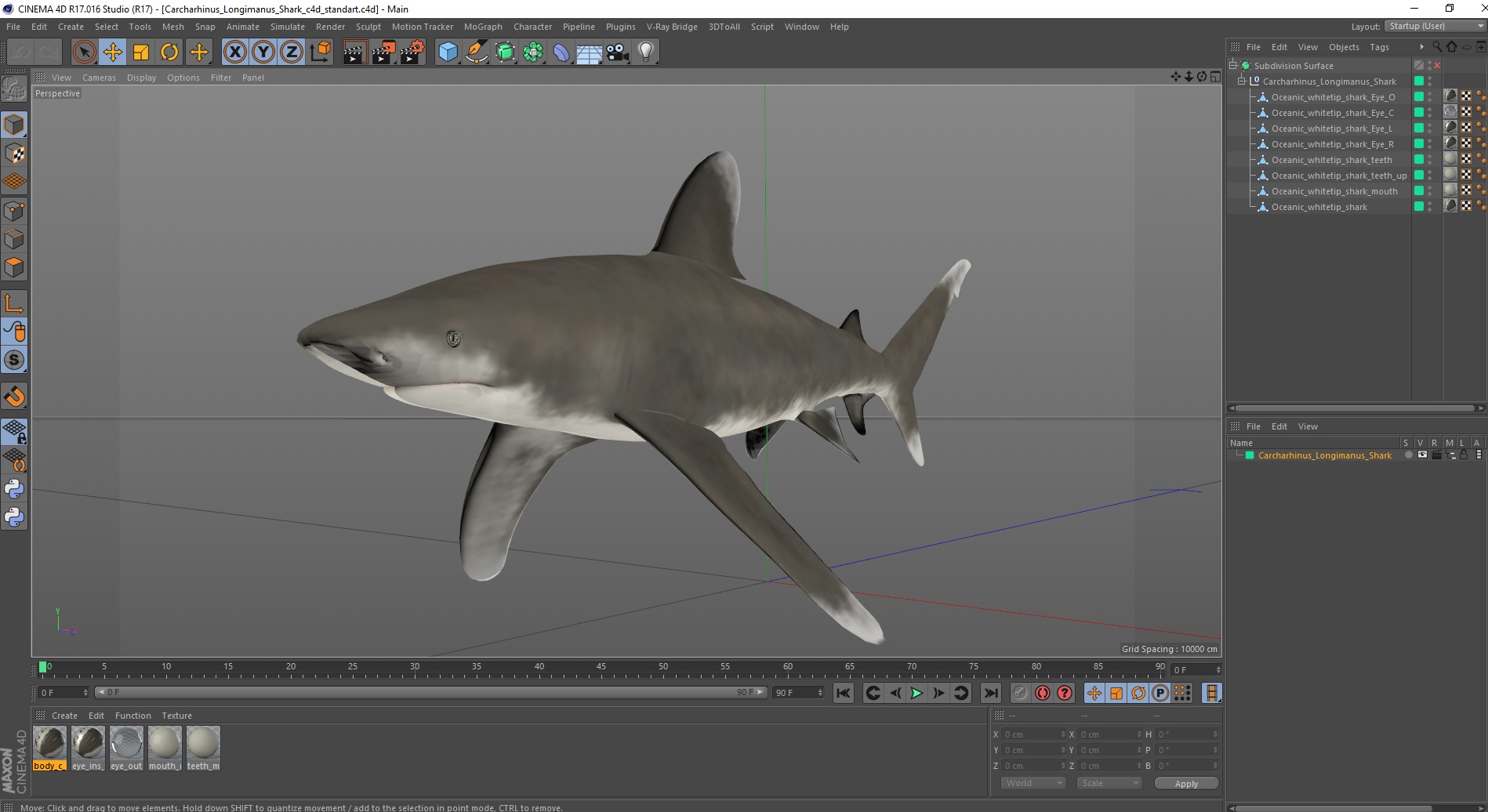
Task: Open the Mesh menu
Action: click(x=173, y=27)
